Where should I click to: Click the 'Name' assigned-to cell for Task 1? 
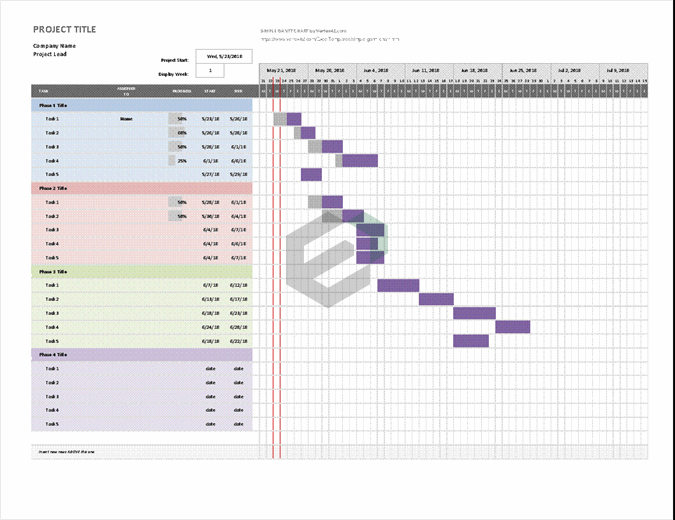[x=126, y=119]
